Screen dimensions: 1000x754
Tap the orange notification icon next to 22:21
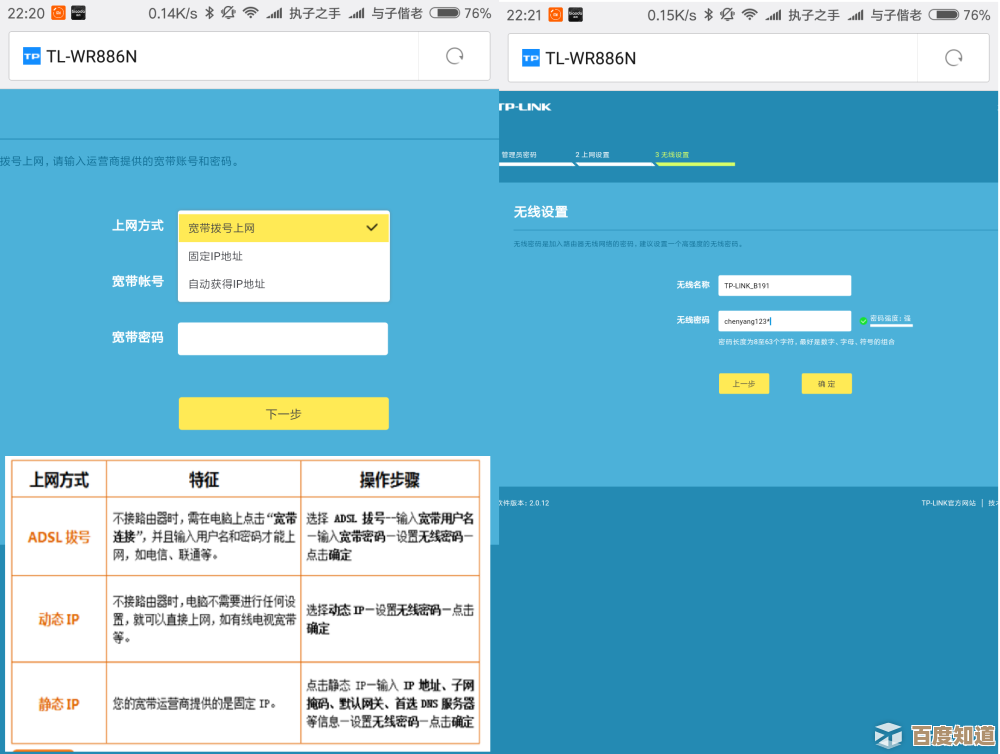(x=555, y=13)
